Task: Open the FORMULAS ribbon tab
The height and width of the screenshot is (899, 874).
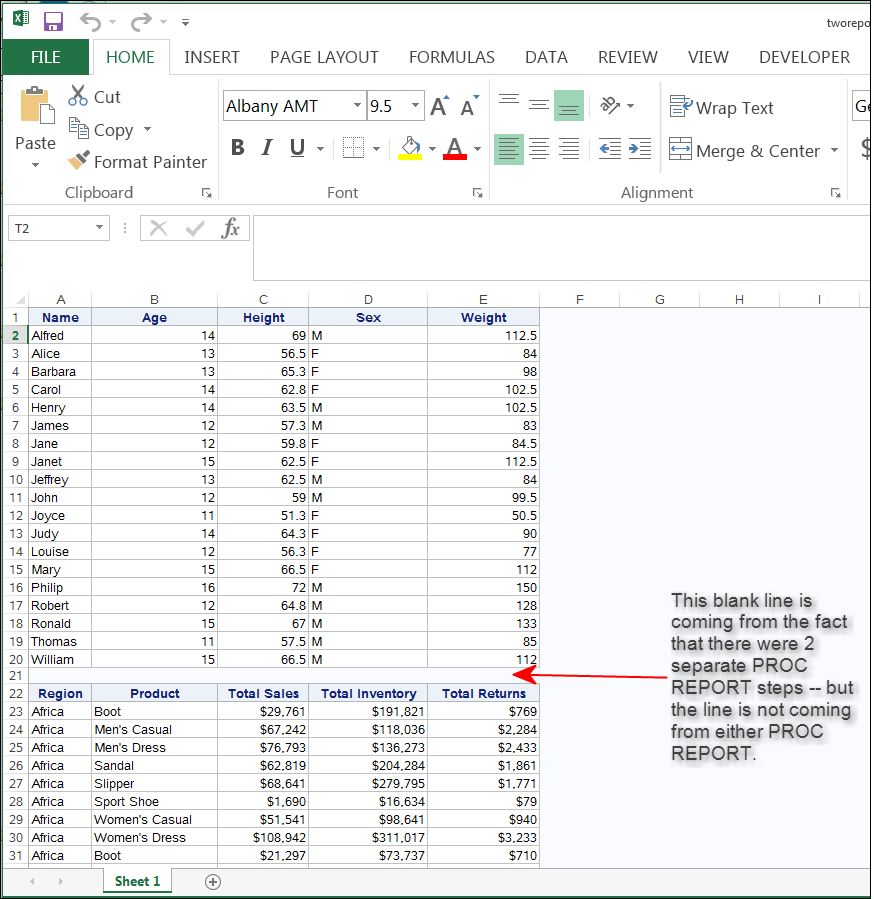Action: click(451, 57)
